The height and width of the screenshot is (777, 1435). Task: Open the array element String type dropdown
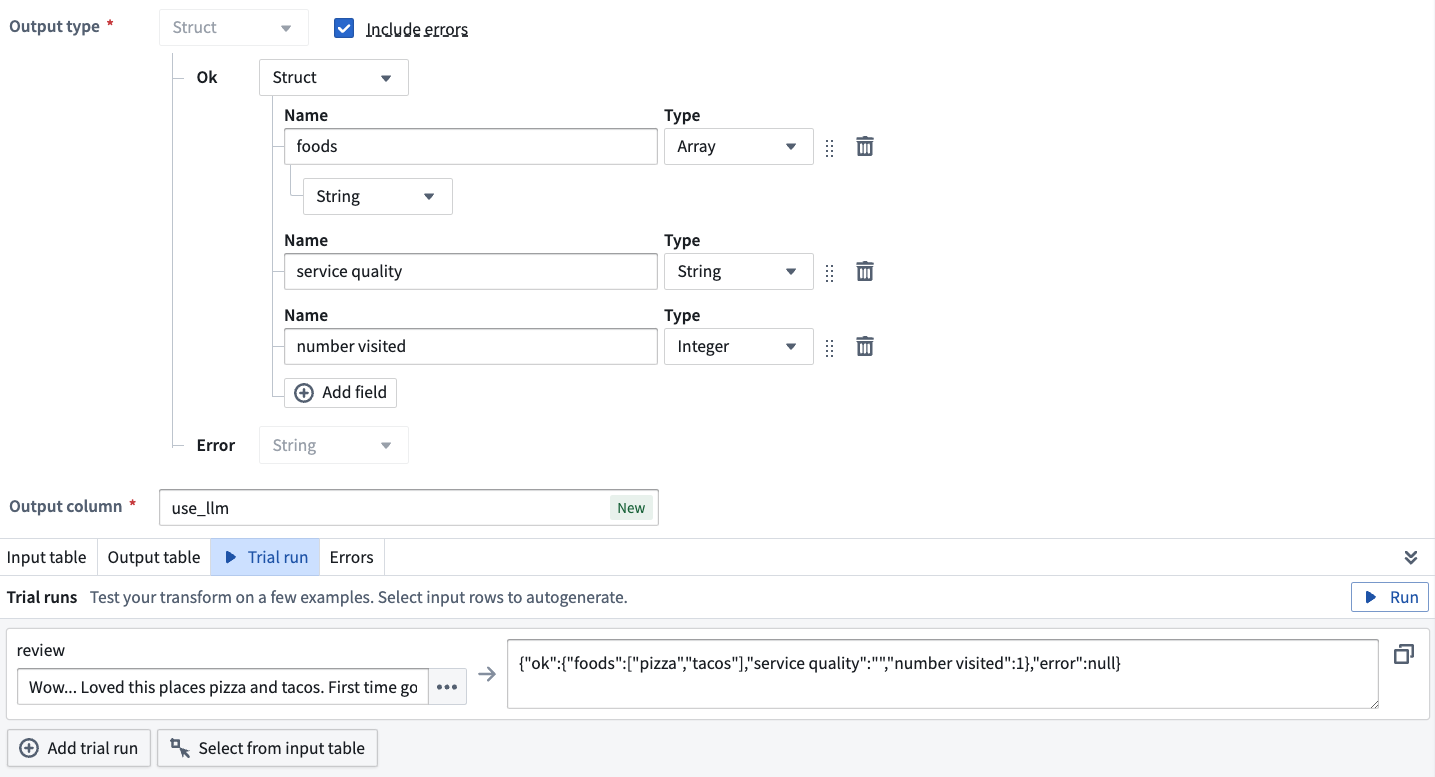(377, 196)
